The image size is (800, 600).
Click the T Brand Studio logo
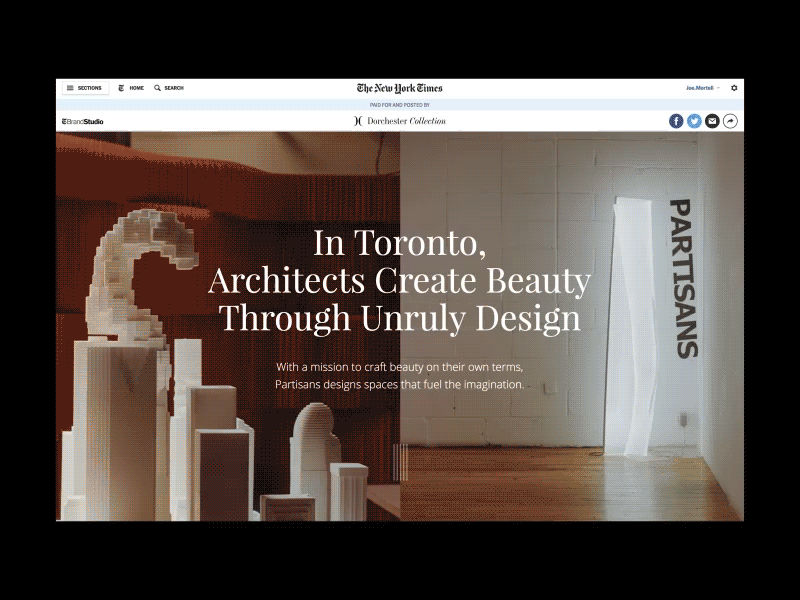(82, 121)
